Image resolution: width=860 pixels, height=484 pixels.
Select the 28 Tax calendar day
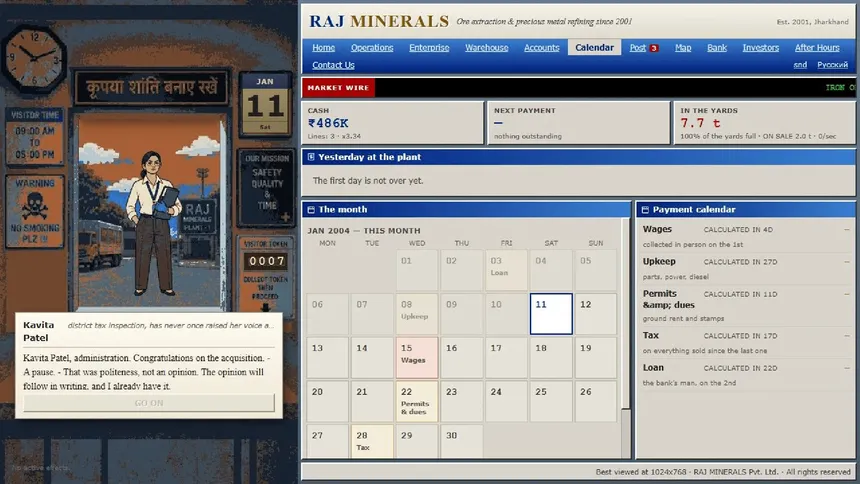click(x=372, y=441)
